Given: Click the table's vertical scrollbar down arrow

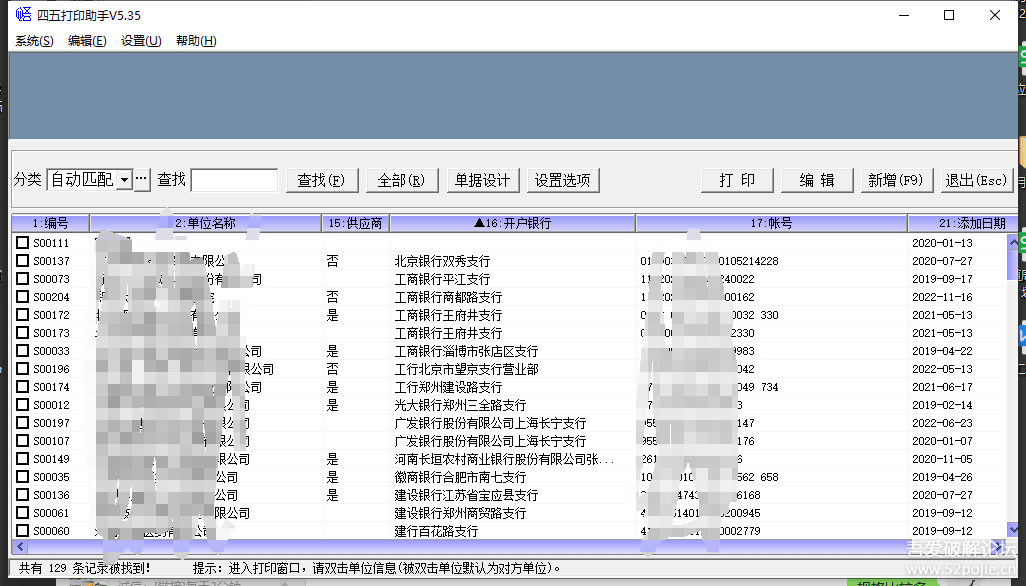Looking at the screenshot, I should click(1013, 530).
